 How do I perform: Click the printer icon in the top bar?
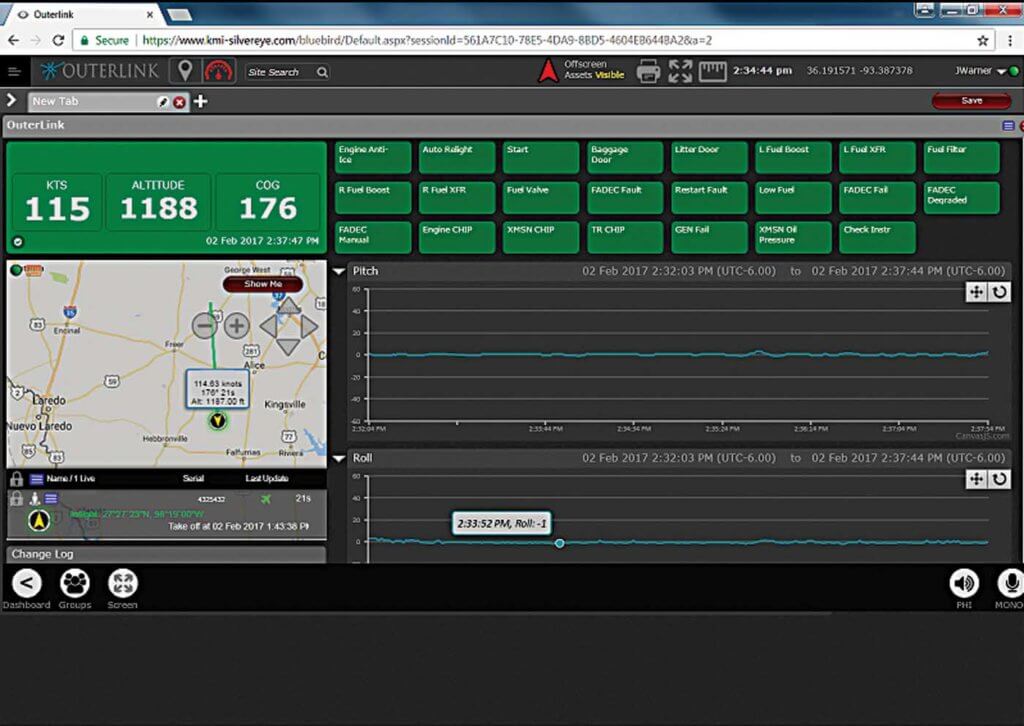648,71
